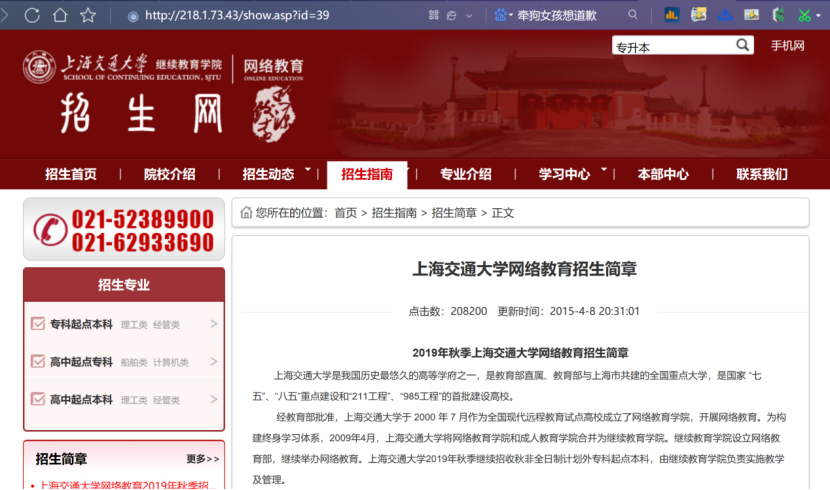This screenshot has height=490, width=830.
Task: Open 更多>> in 招生简章 panel
Action: tap(203, 459)
